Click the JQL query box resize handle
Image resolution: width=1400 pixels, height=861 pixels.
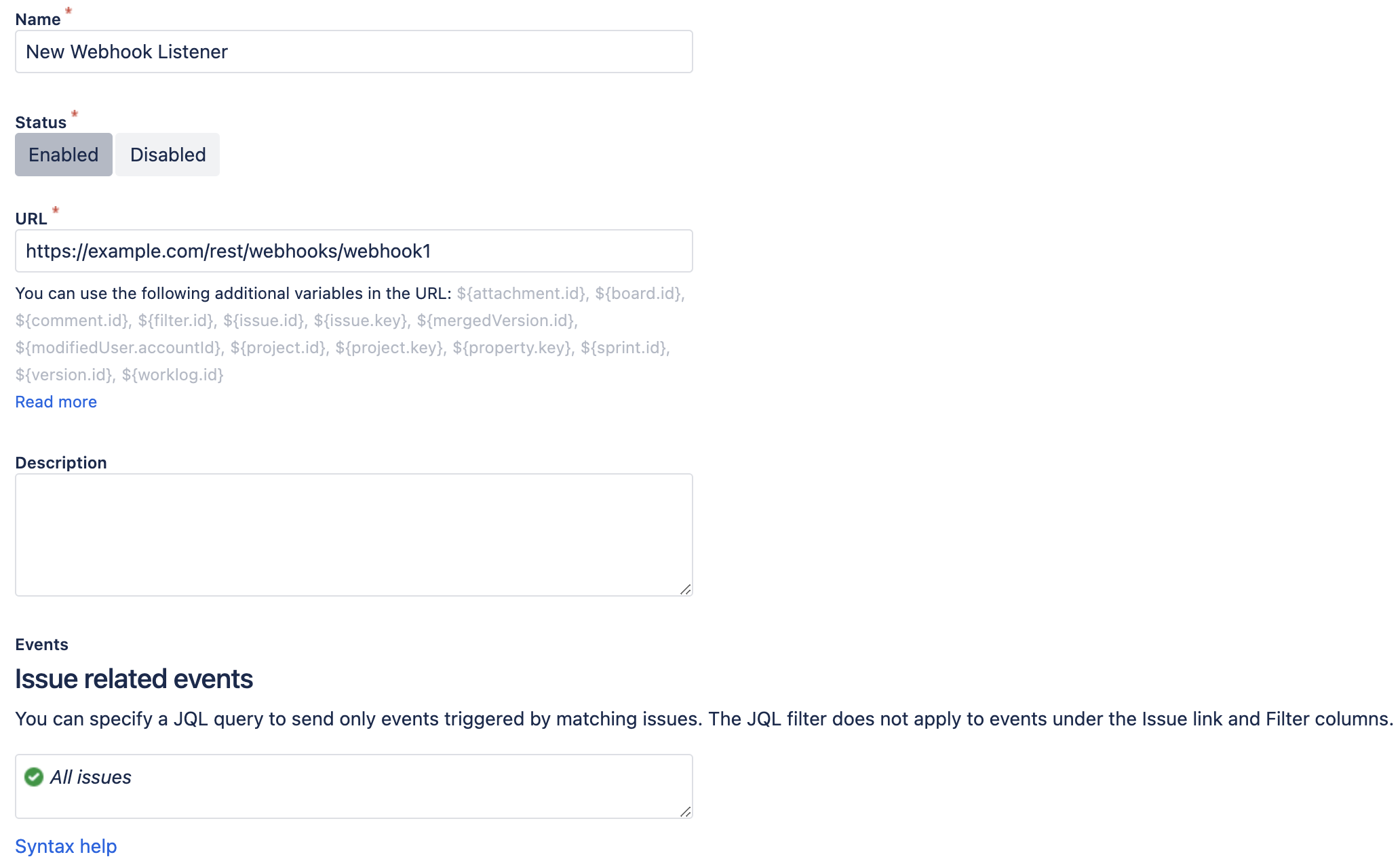click(x=685, y=812)
